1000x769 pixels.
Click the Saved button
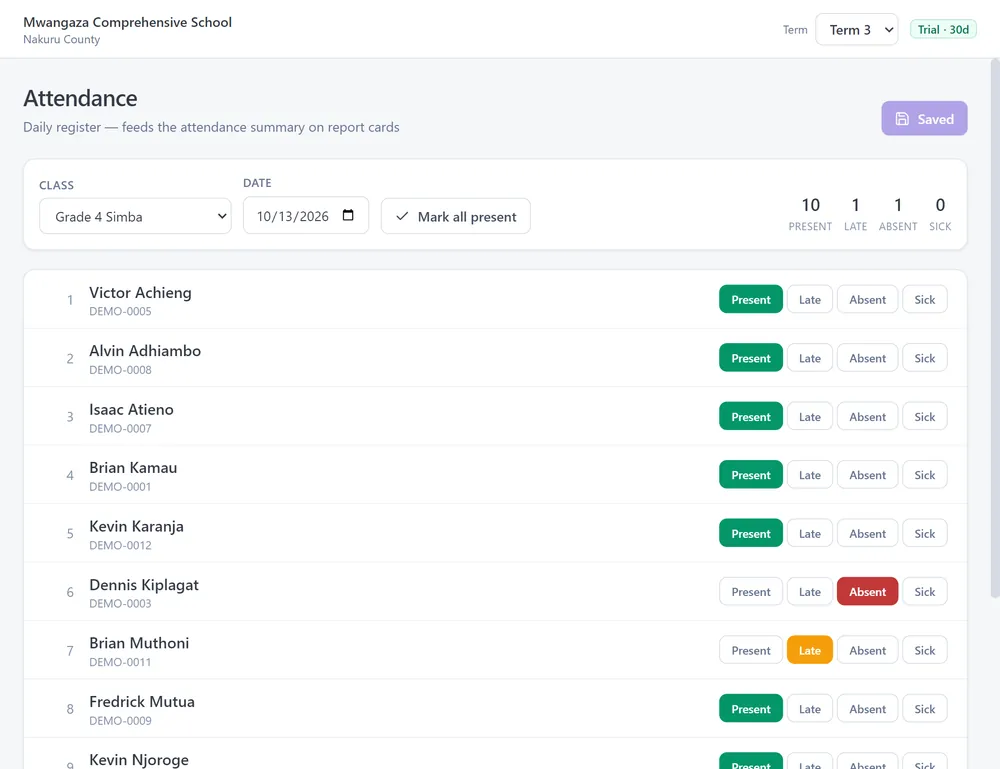[x=924, y=119]
